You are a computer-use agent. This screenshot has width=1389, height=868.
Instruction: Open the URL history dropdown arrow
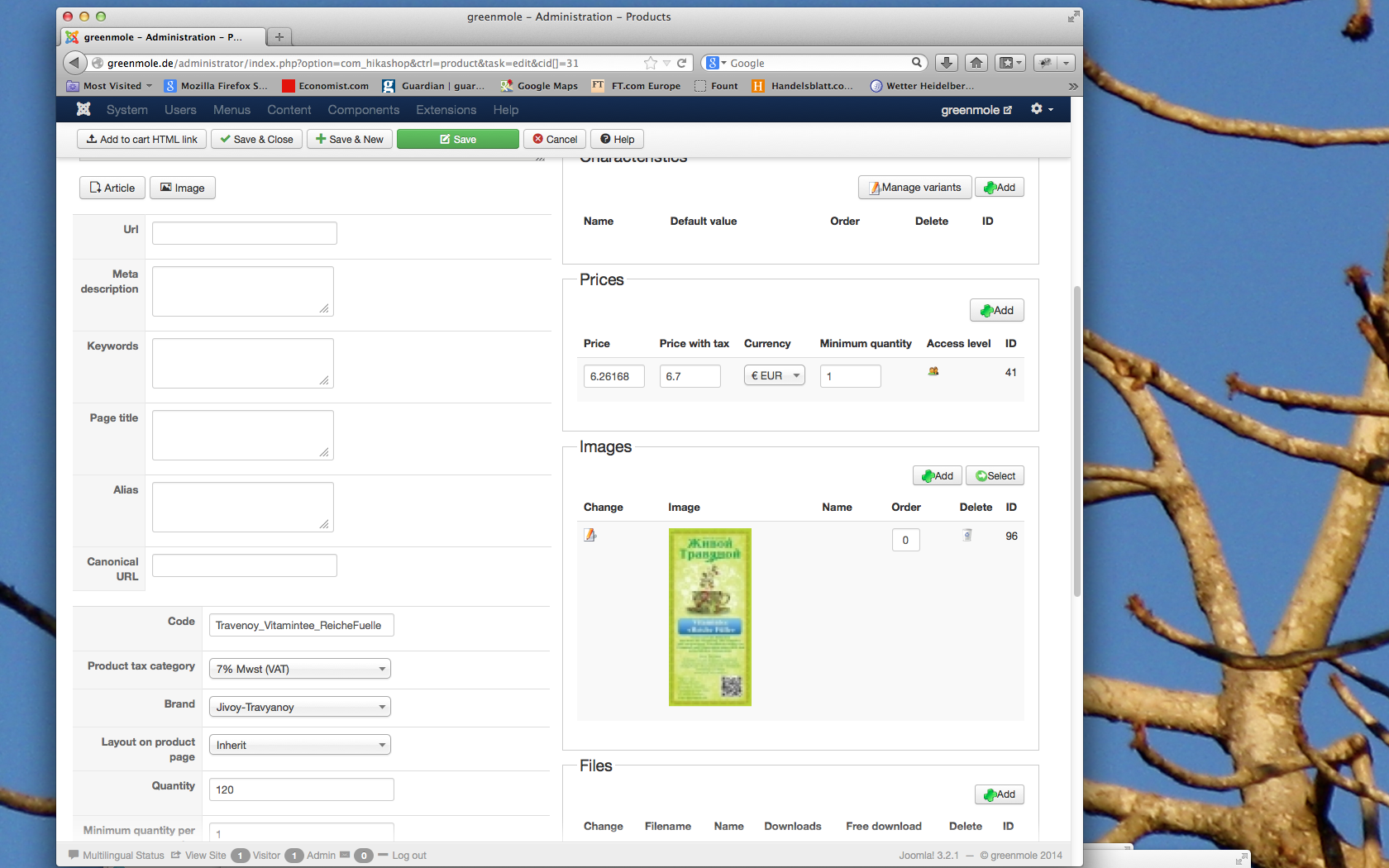pos(666,63)
